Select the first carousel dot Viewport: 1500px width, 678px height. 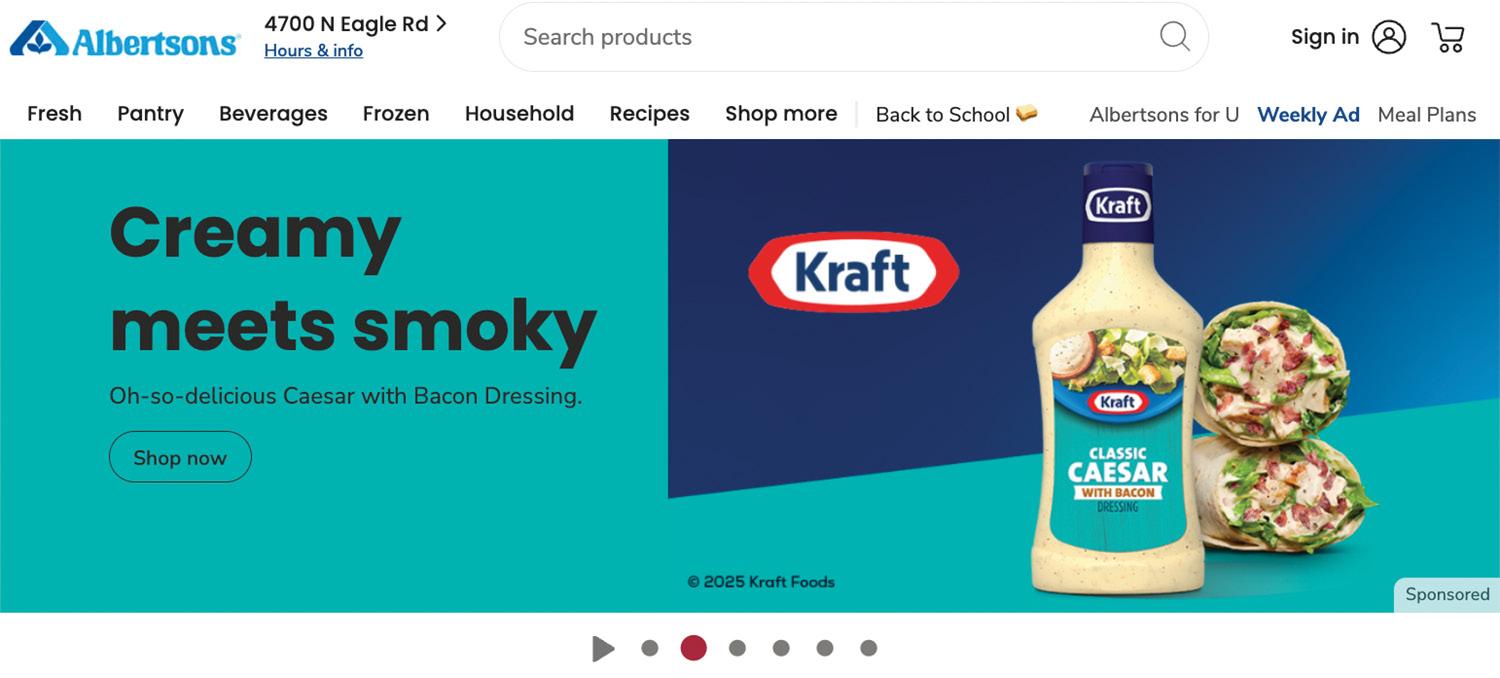(x=650, y=648)
